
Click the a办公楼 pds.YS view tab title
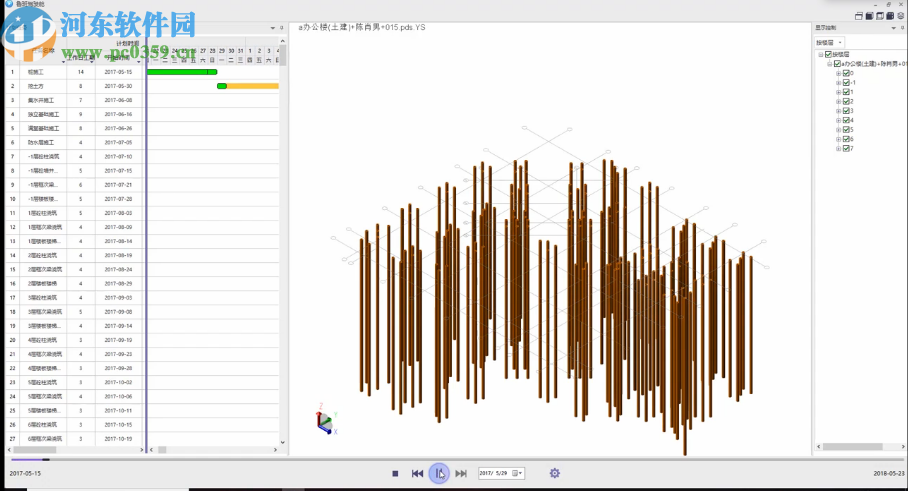point(362,27)
